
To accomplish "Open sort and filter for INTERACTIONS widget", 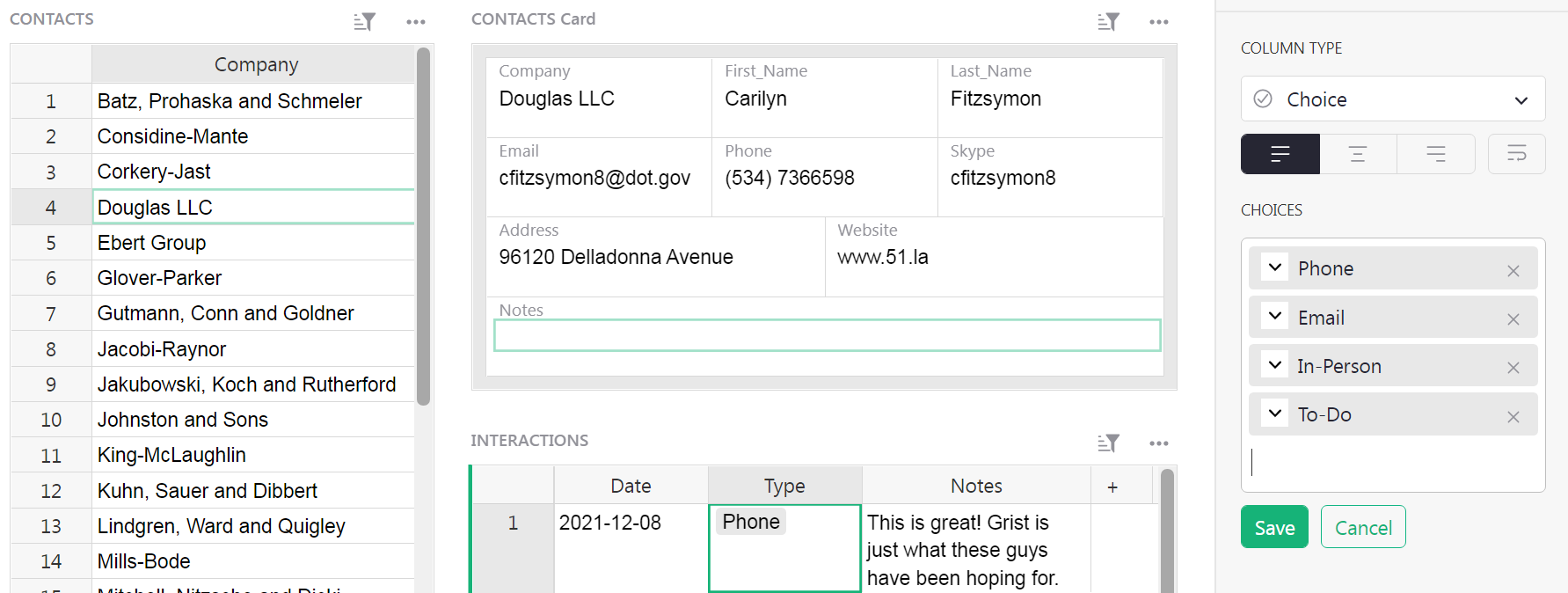I will [1108, 443].
